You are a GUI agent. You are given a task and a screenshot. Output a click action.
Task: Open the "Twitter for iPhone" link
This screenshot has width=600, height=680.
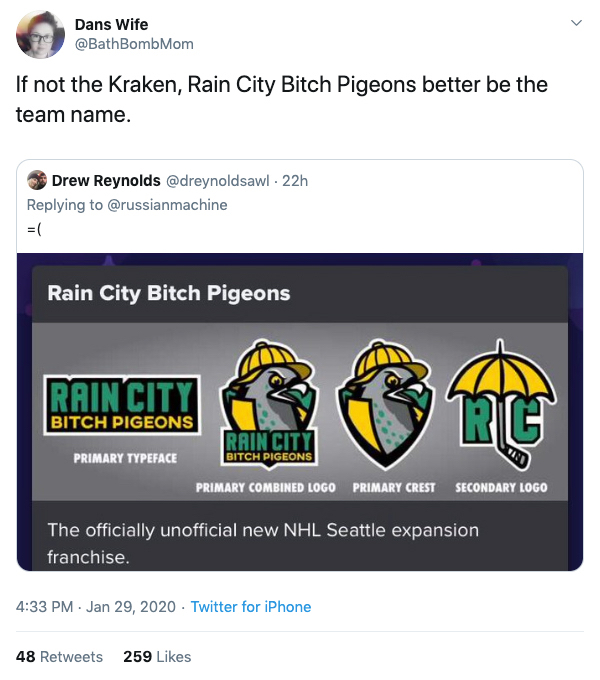click(251, 607)
